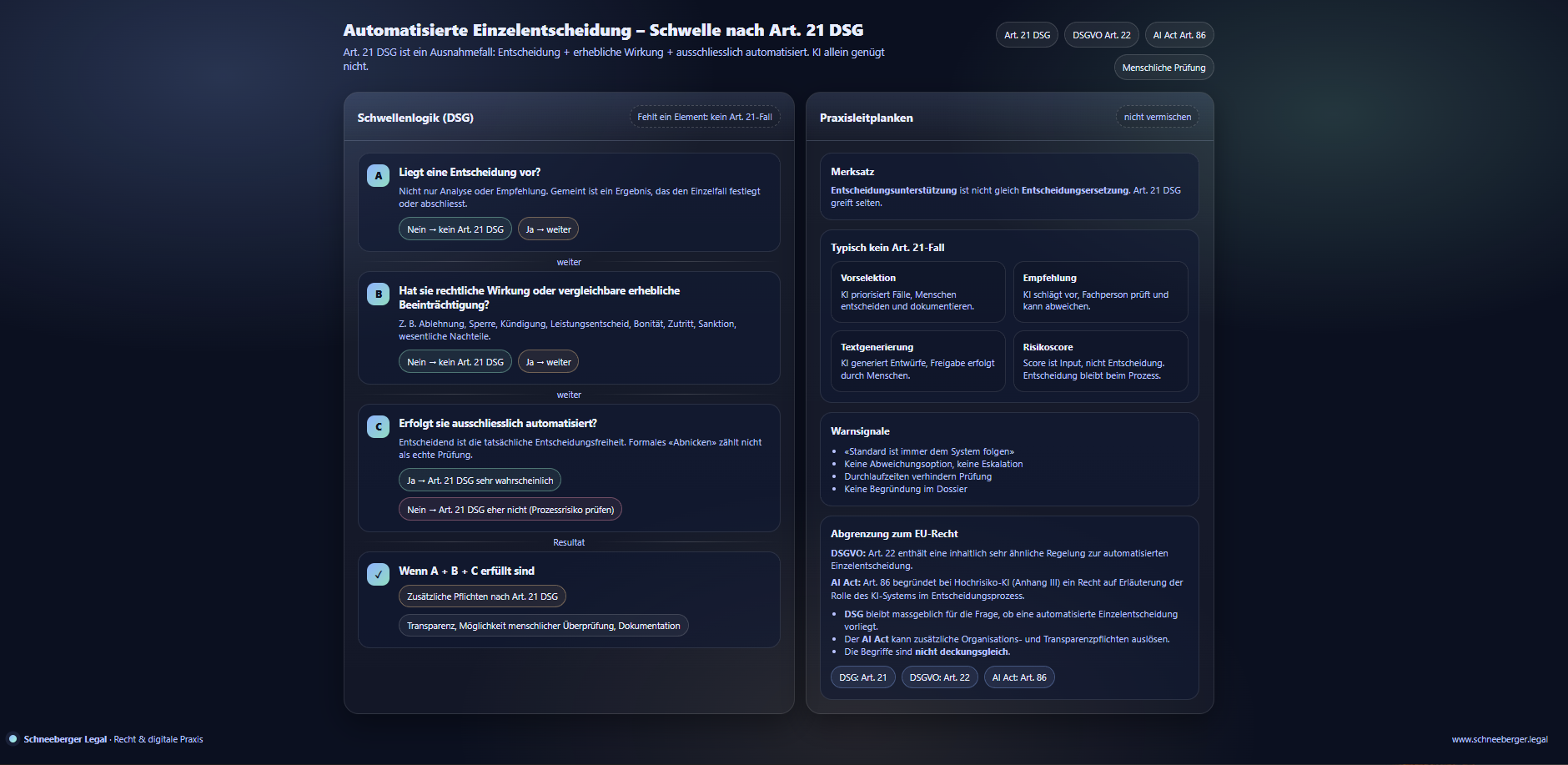1568x765 pixels.
Task: Click the "Fehlt ein Element: kein Art. 21-Fall" badge
Action: tap(705, 117)
